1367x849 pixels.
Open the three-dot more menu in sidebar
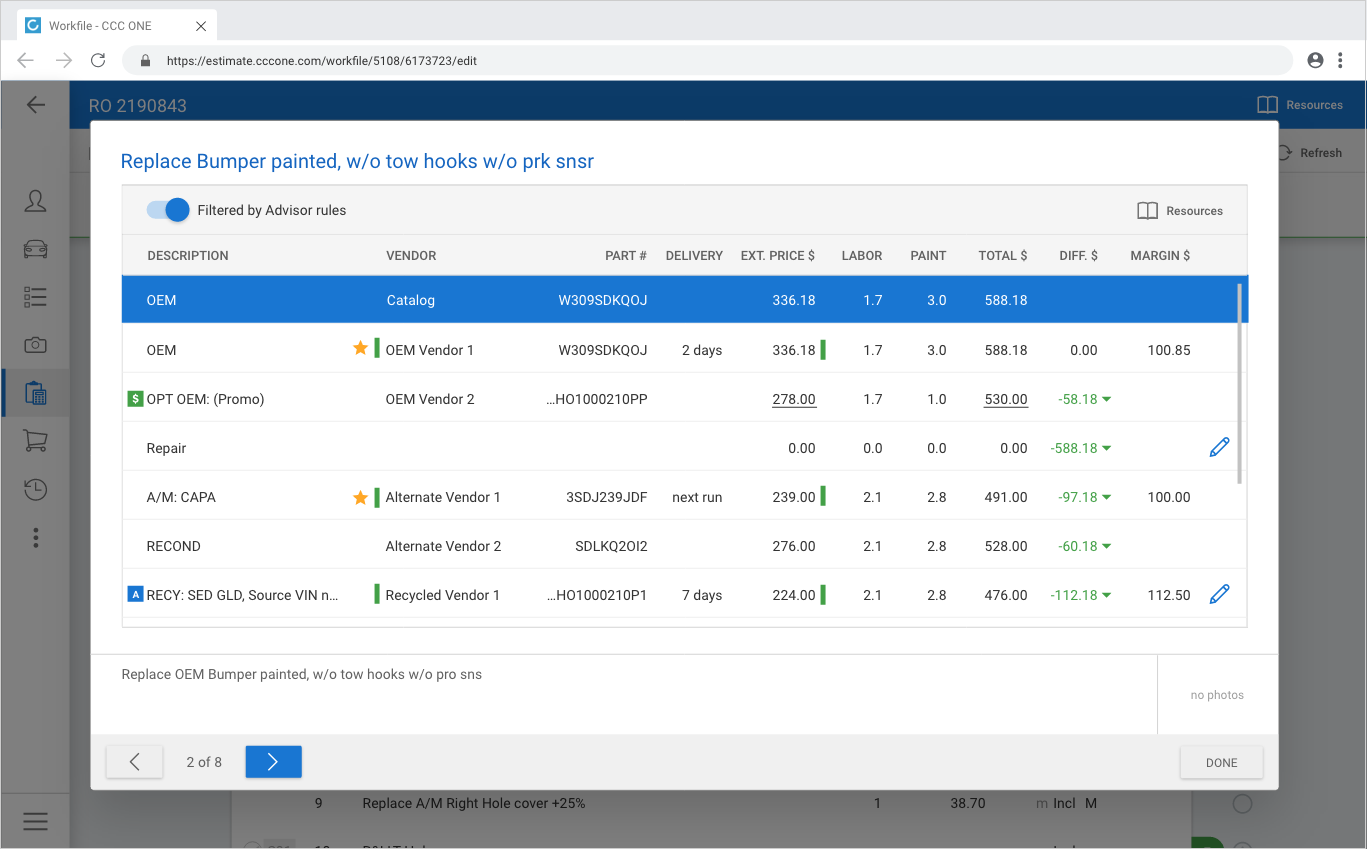pyautogui.click(x=35, y=538)
